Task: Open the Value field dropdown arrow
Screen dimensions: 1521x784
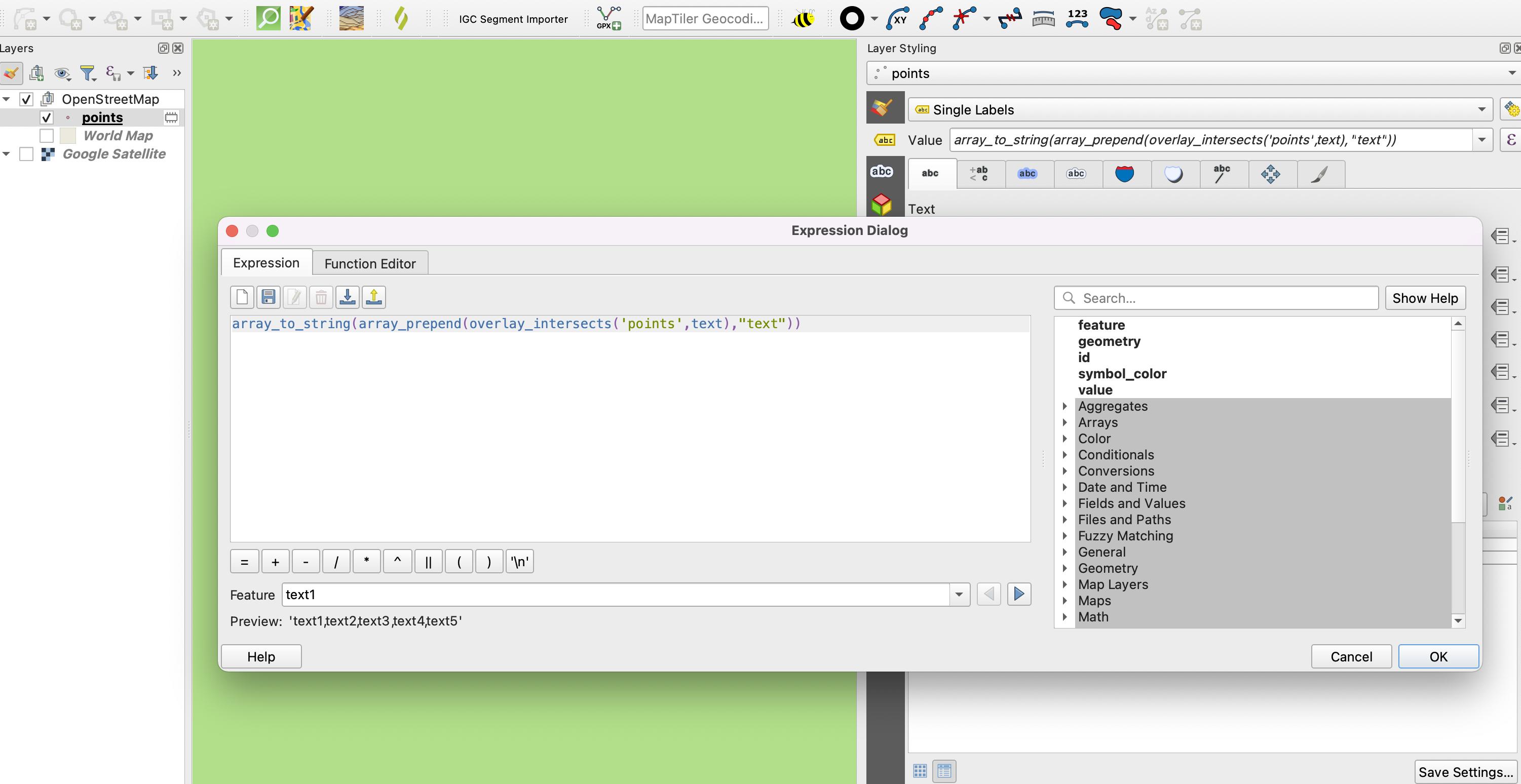Action: [1481, 140]
